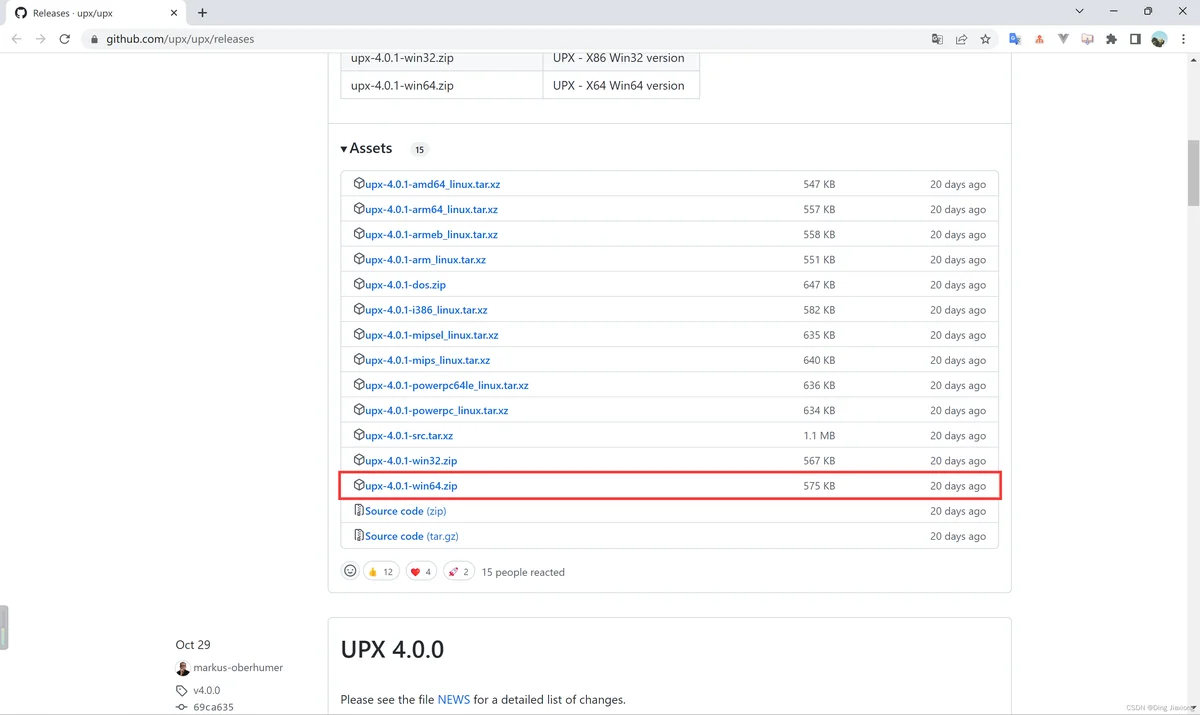Open the NEWS file link
1200x715 pixels.
point(453,700)
